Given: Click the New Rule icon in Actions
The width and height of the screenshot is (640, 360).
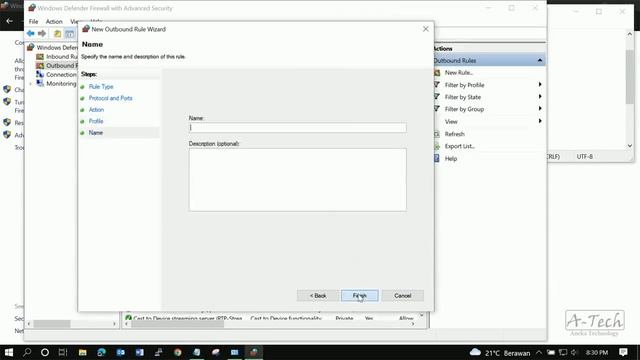Looking at the screenshot, I should (437, 72).
